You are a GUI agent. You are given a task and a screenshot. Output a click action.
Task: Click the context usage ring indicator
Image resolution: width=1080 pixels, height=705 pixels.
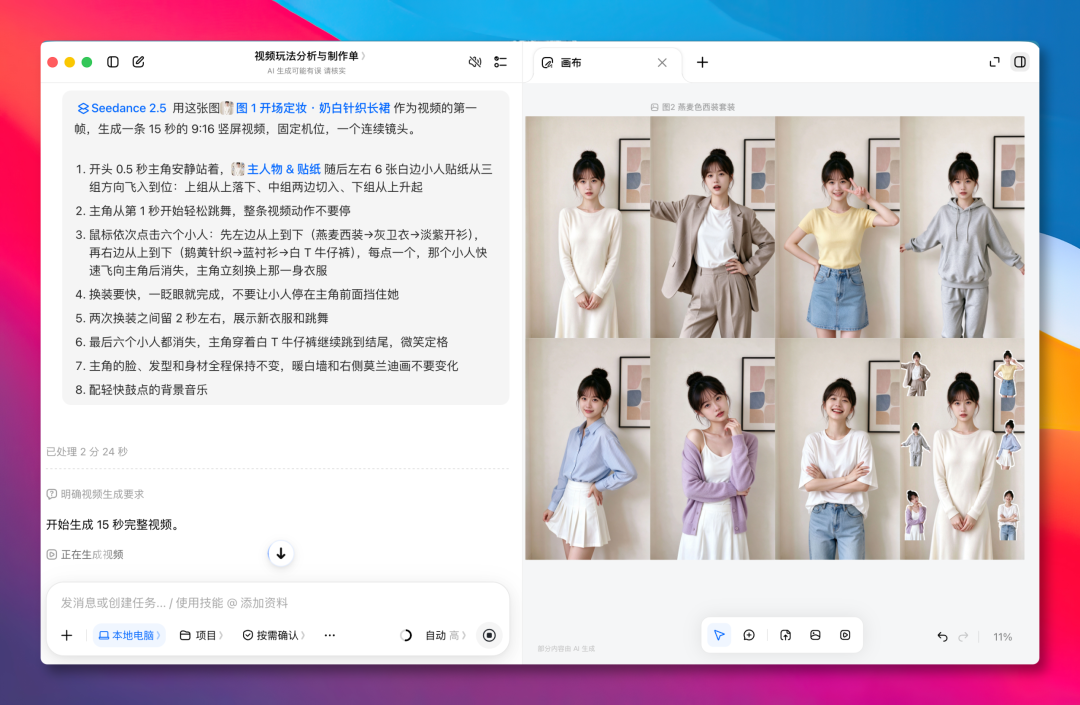[x=406, y=635]
